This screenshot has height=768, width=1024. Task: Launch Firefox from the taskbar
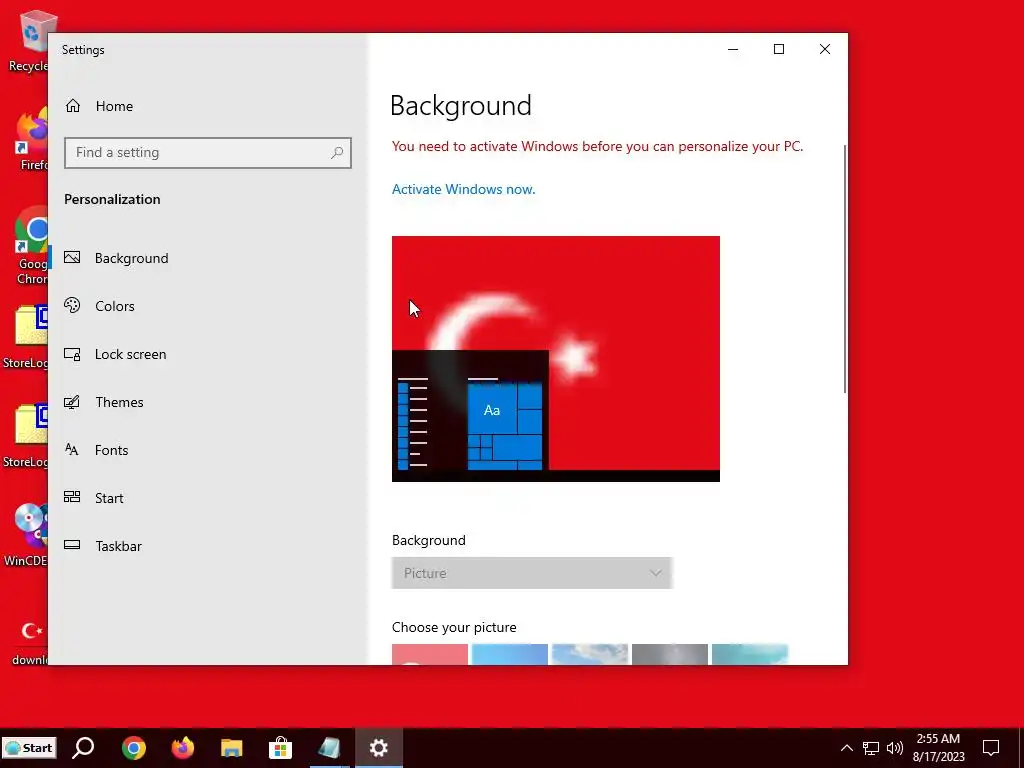(183, 748)
